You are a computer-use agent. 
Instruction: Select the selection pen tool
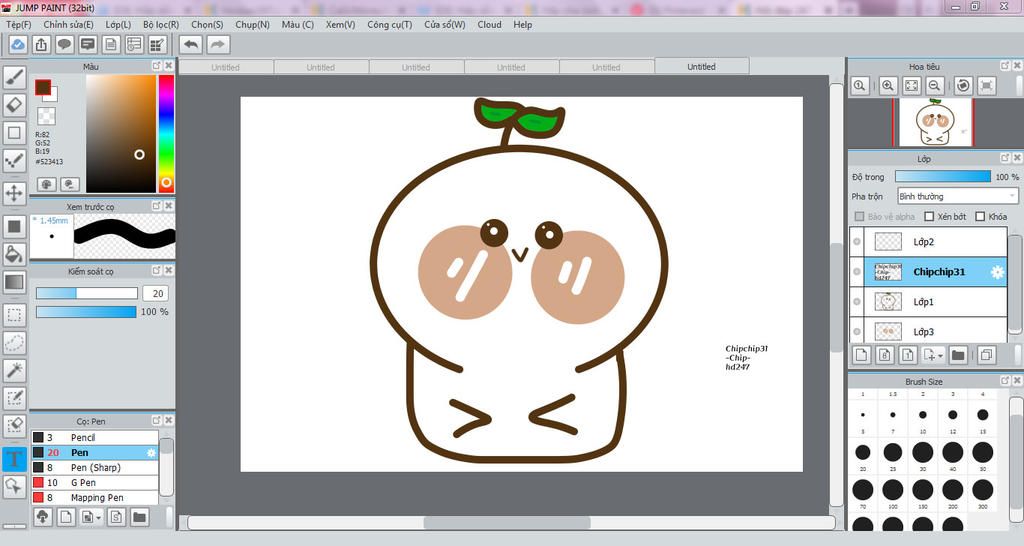pos(14,398)
